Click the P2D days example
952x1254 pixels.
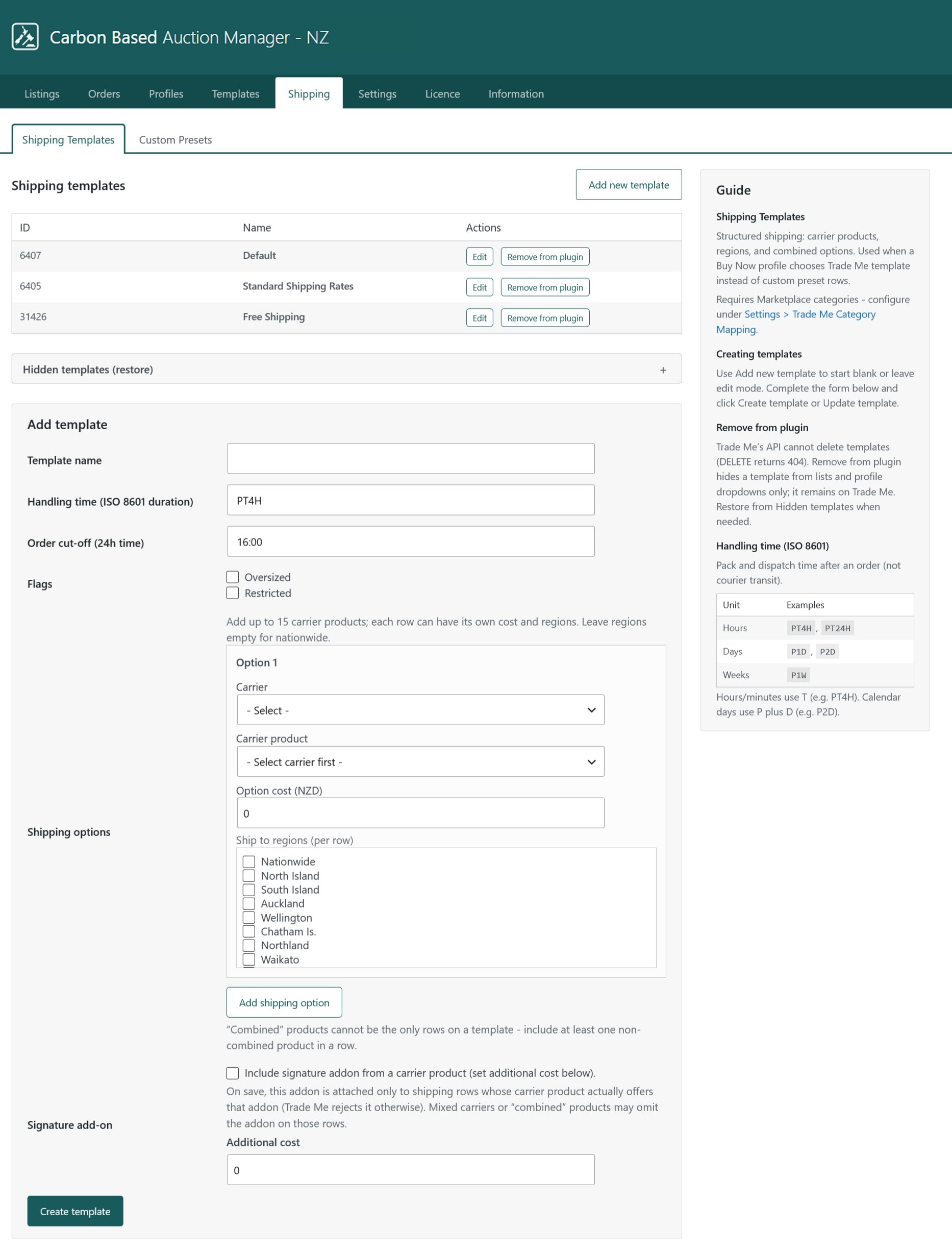pyautogui.click(x=828, y=651)
